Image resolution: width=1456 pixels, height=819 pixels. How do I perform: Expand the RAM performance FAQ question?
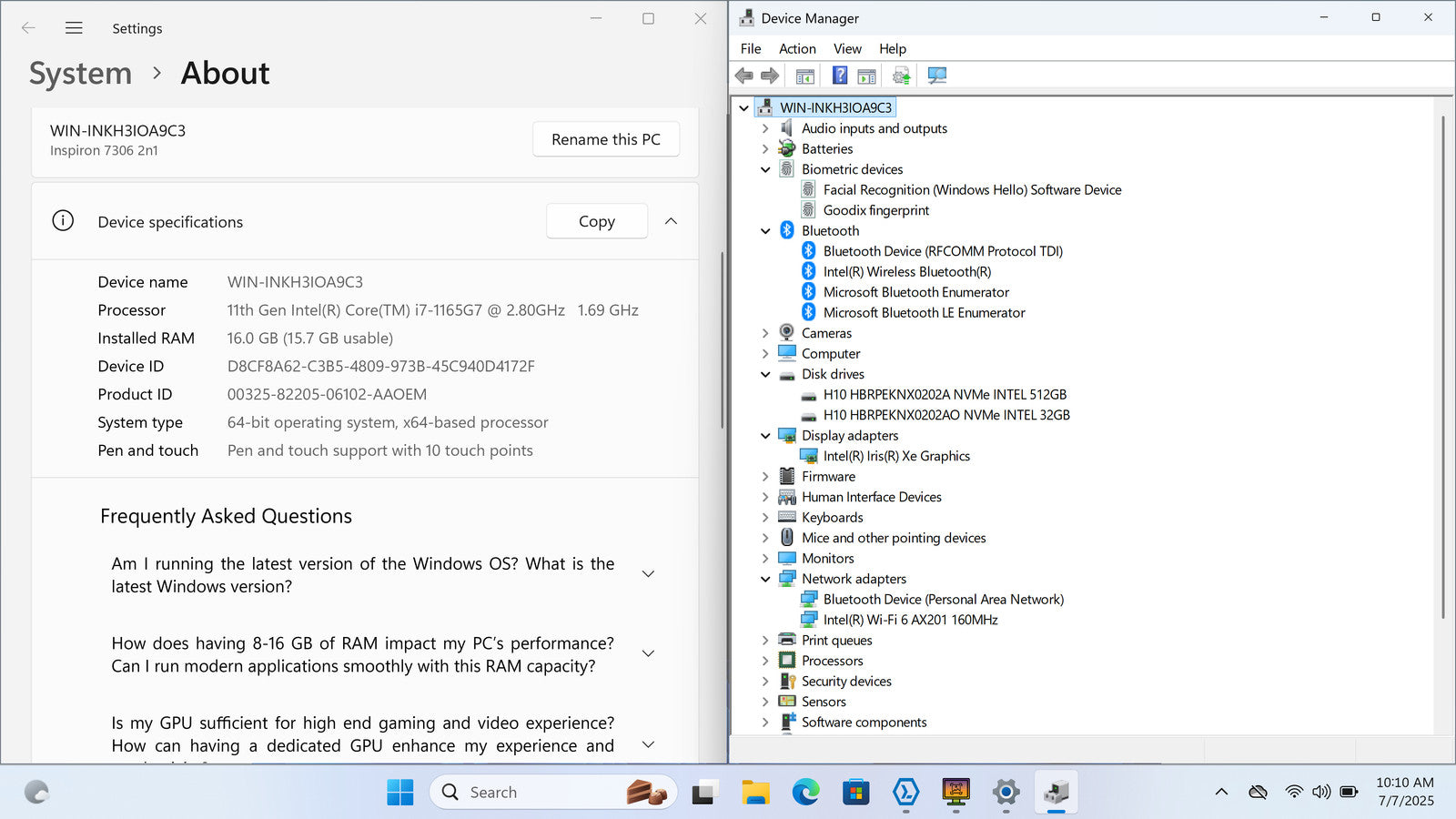click(648, 653)
